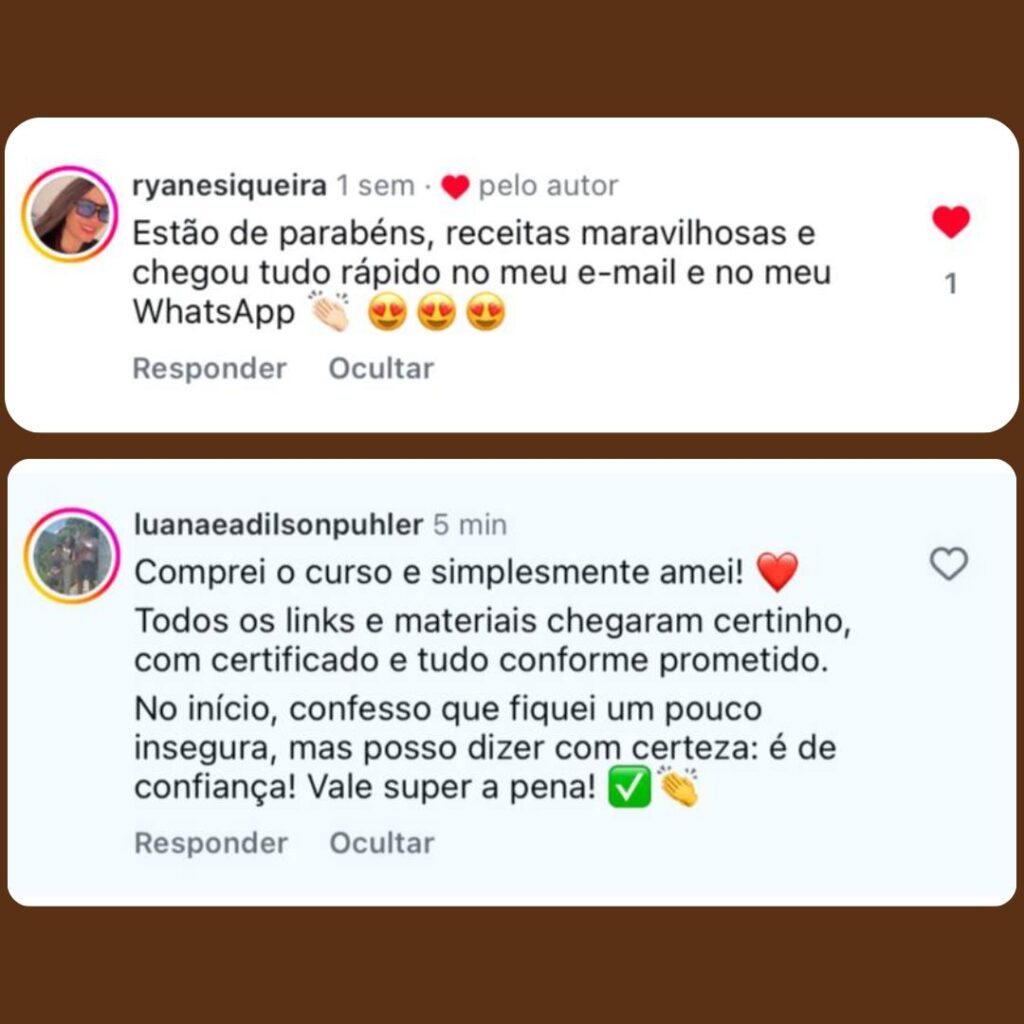Open the luanaeadilsonpuhler username link
This screenshot has height=1024, width=1024.
(279, 525)
